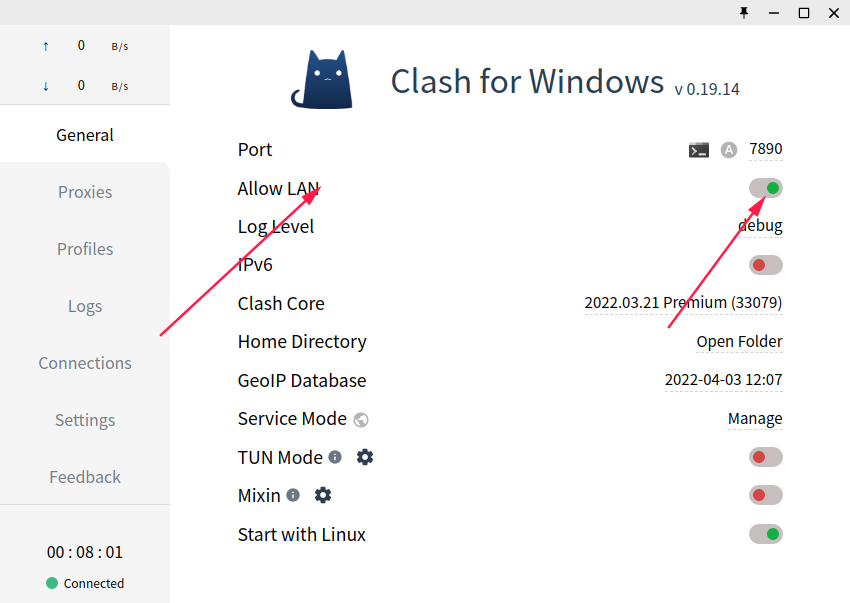
Task: Open the terminal proxy command icon beside Port
Action: coord(698,149)
